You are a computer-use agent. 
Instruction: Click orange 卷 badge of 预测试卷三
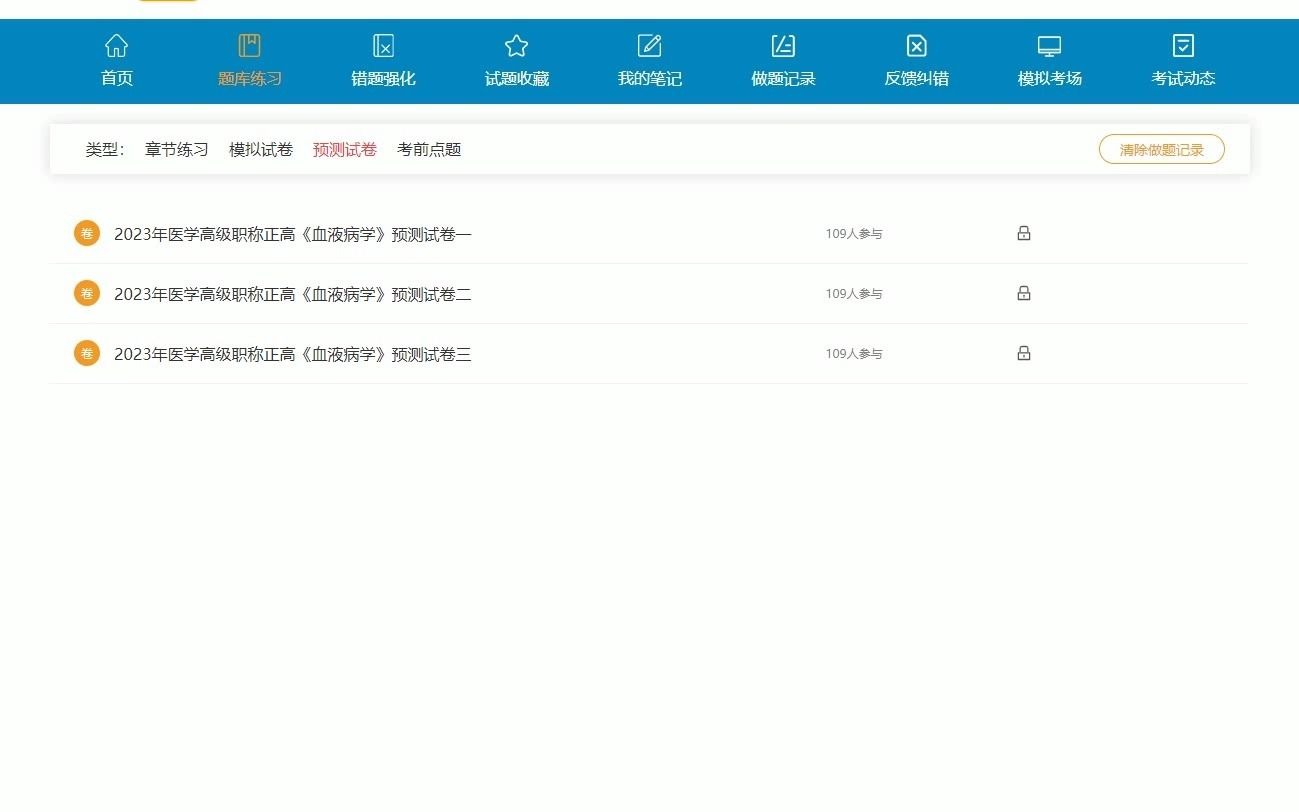87,353
